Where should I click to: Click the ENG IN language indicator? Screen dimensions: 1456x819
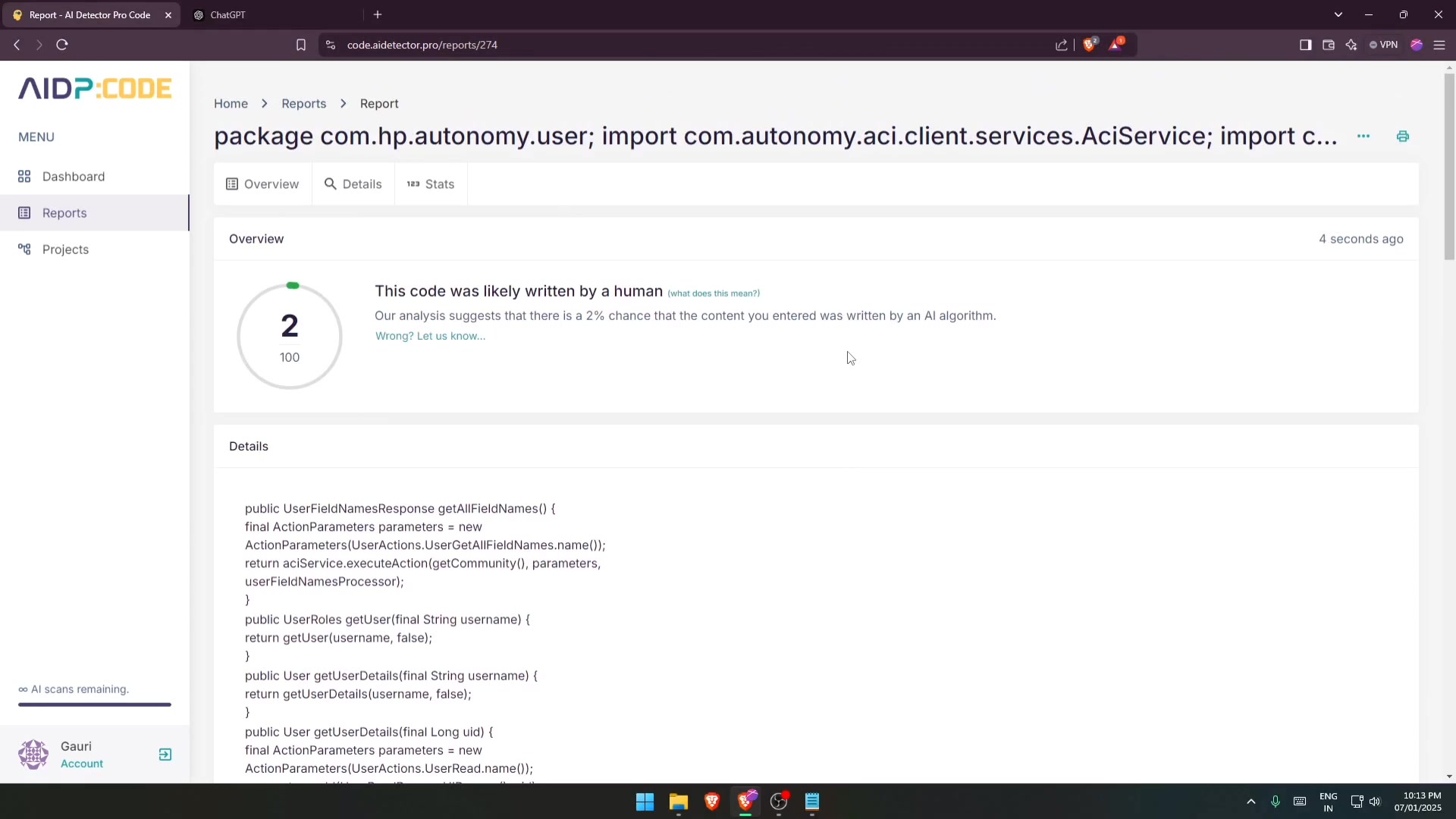pos(1329,802)
